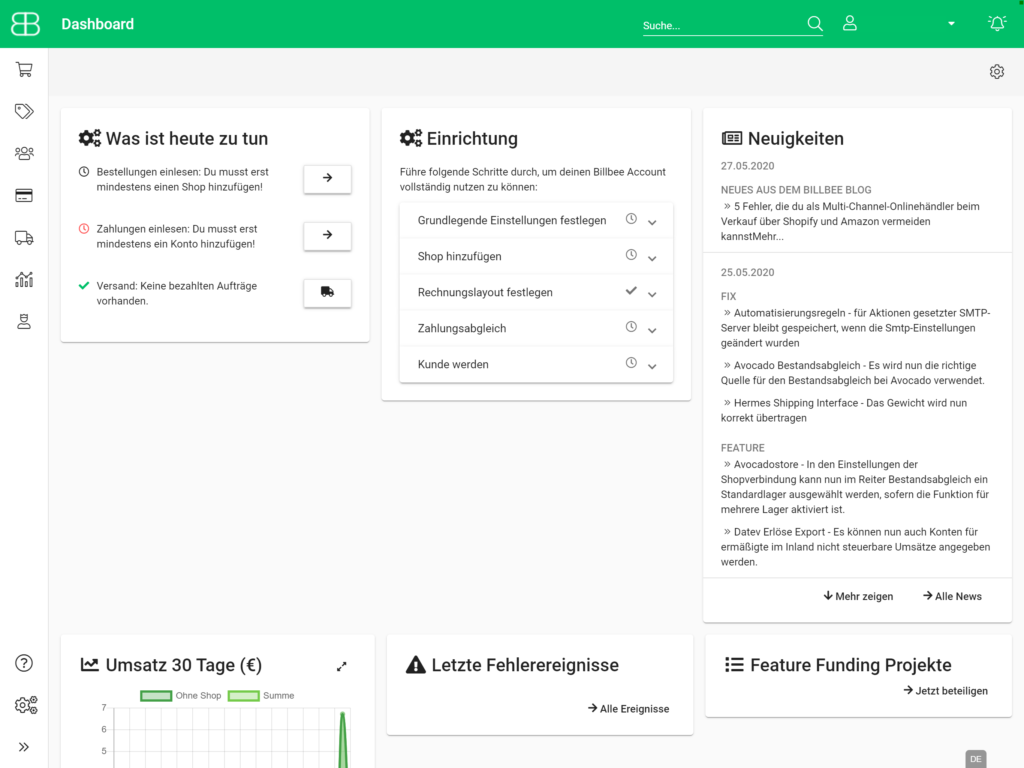Viewport: 1024px width, 768px height.
Task: Click arrow button for Bestellungen einlesen
Action: [x=327, y=178]
